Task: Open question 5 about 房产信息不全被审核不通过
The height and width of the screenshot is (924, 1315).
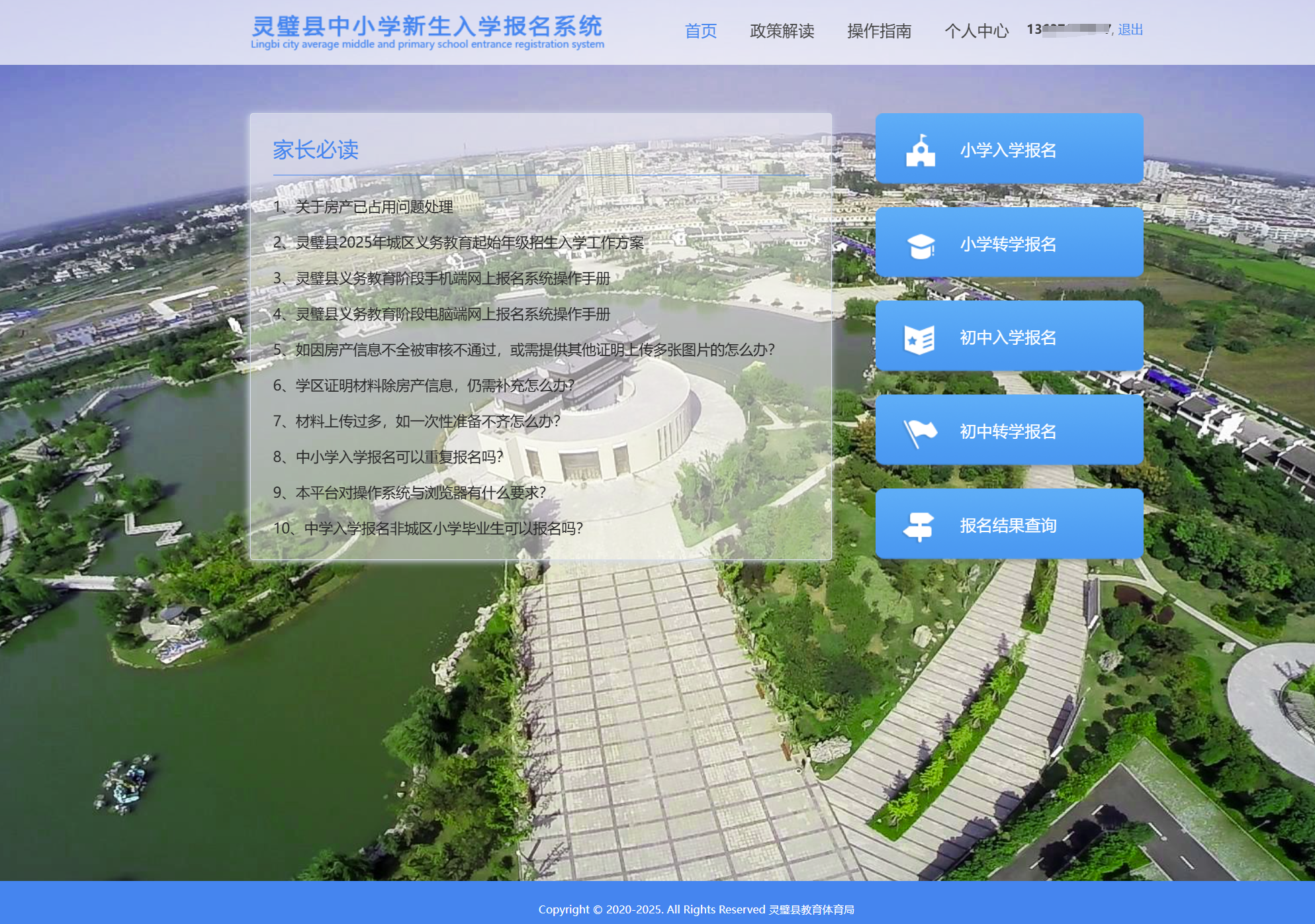Action: pos(524,349)
